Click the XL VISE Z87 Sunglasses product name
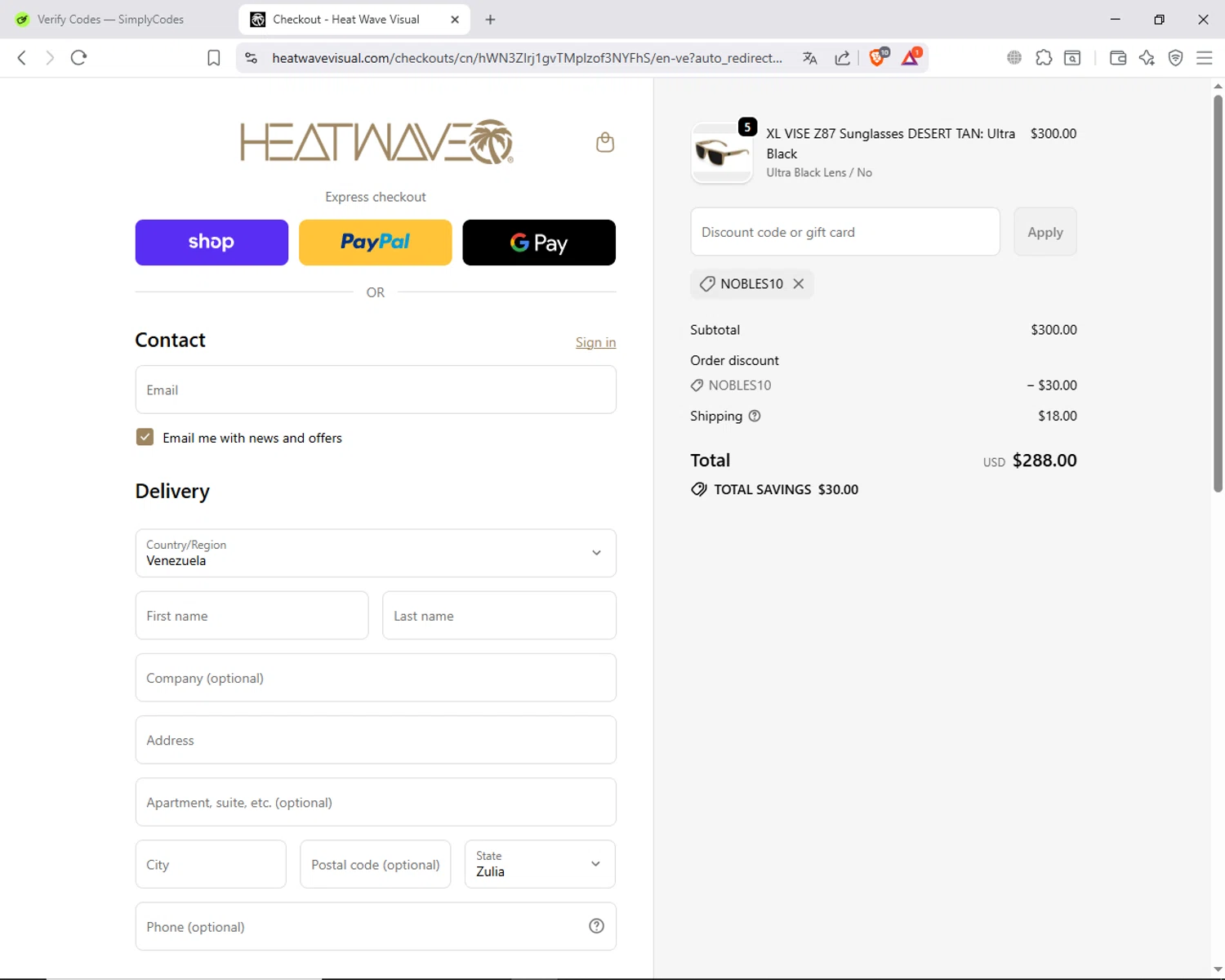Screen dimensions: 1225x980 click(890, 143)
